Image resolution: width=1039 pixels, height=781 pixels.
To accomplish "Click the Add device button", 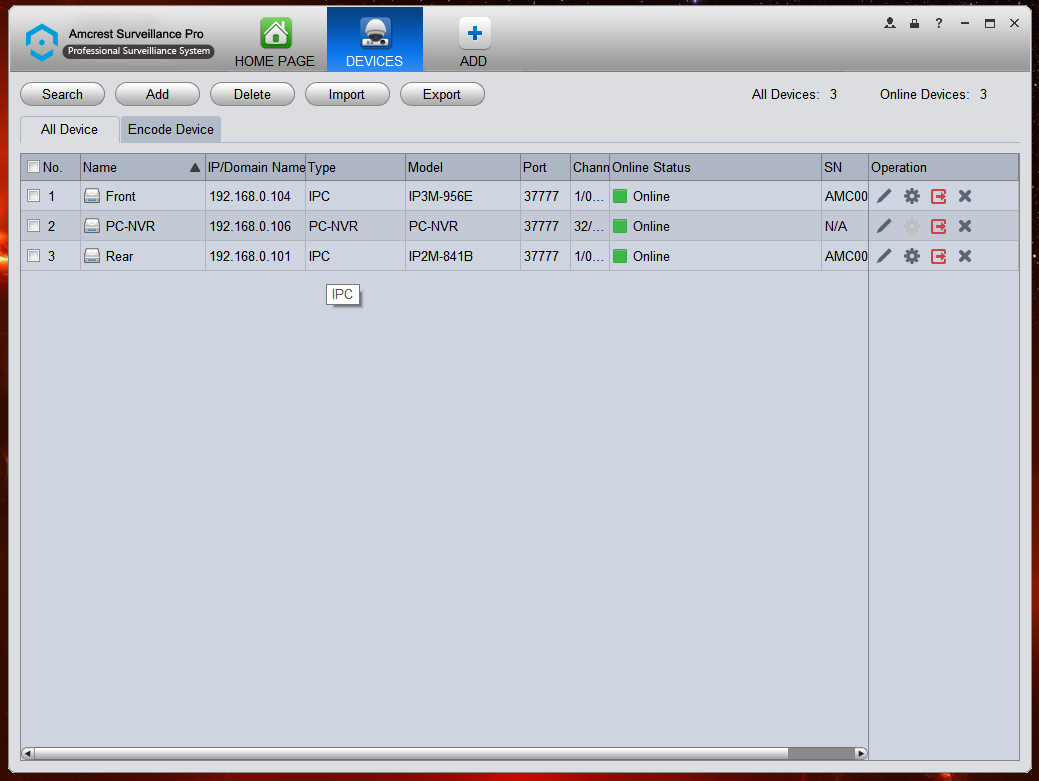I will pos(158,94).
